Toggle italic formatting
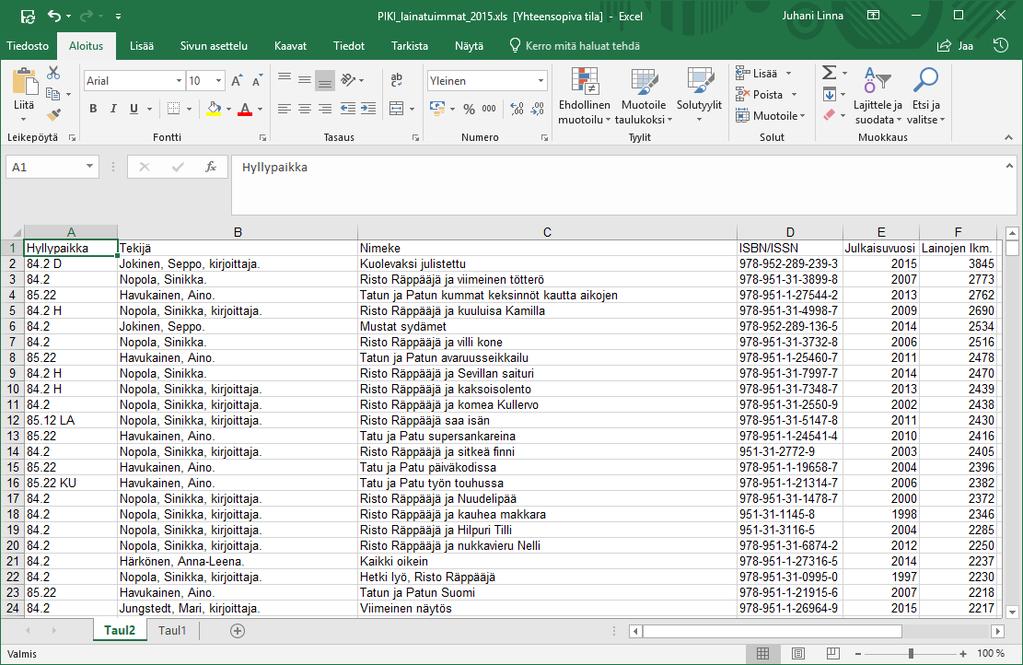Screen dimensions: 1023x665 114,109
